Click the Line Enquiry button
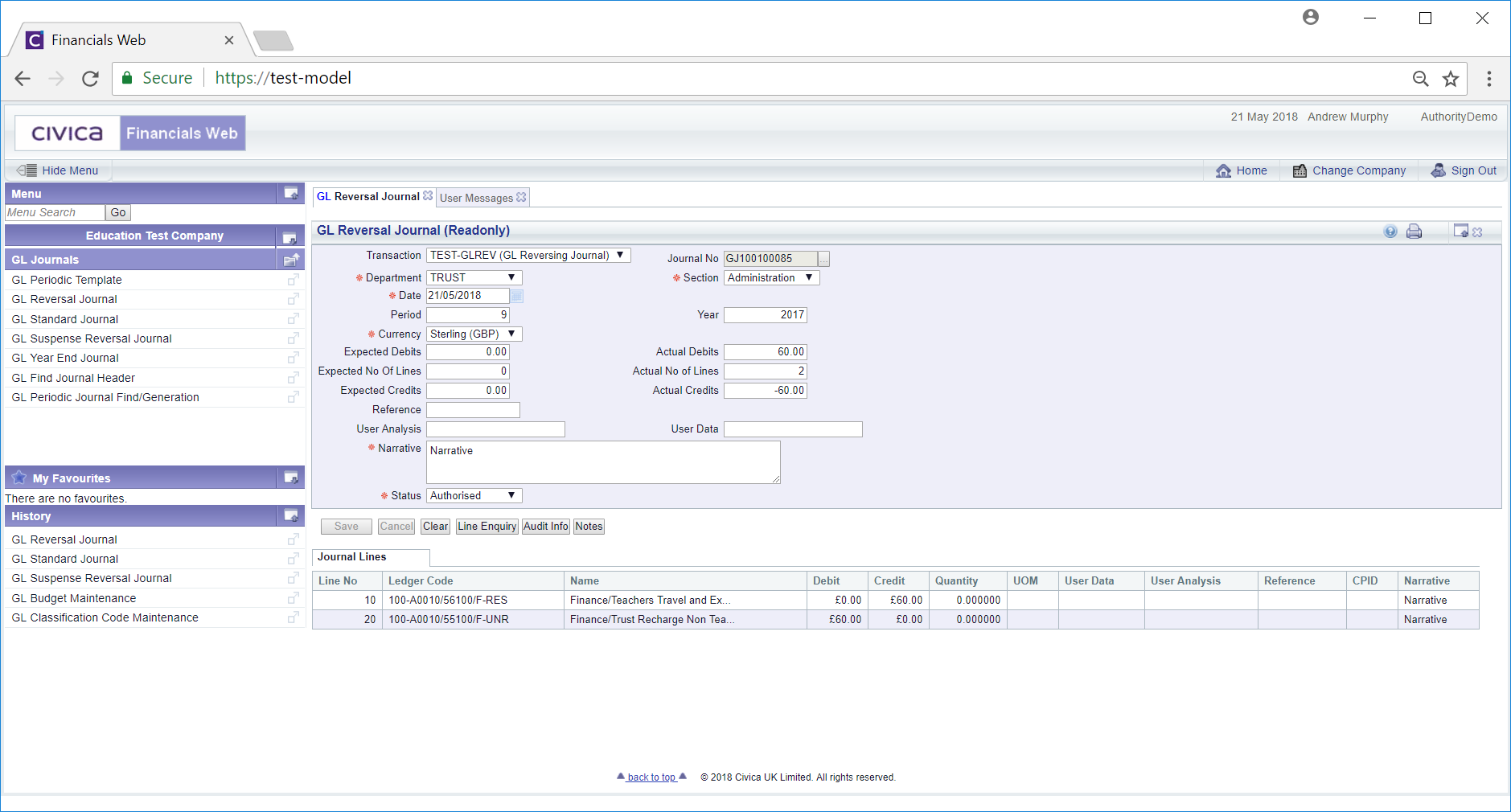Viewport: 1511px width, 812px height. click(487, 527)
